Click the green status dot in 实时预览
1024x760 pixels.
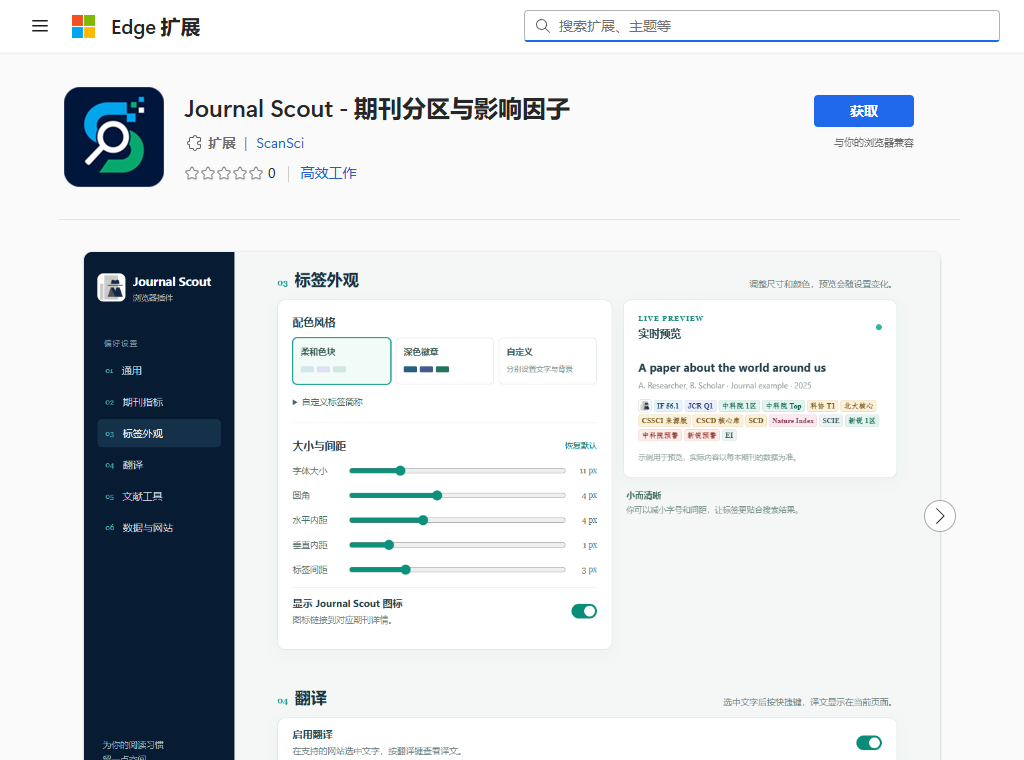coord(878,327)
